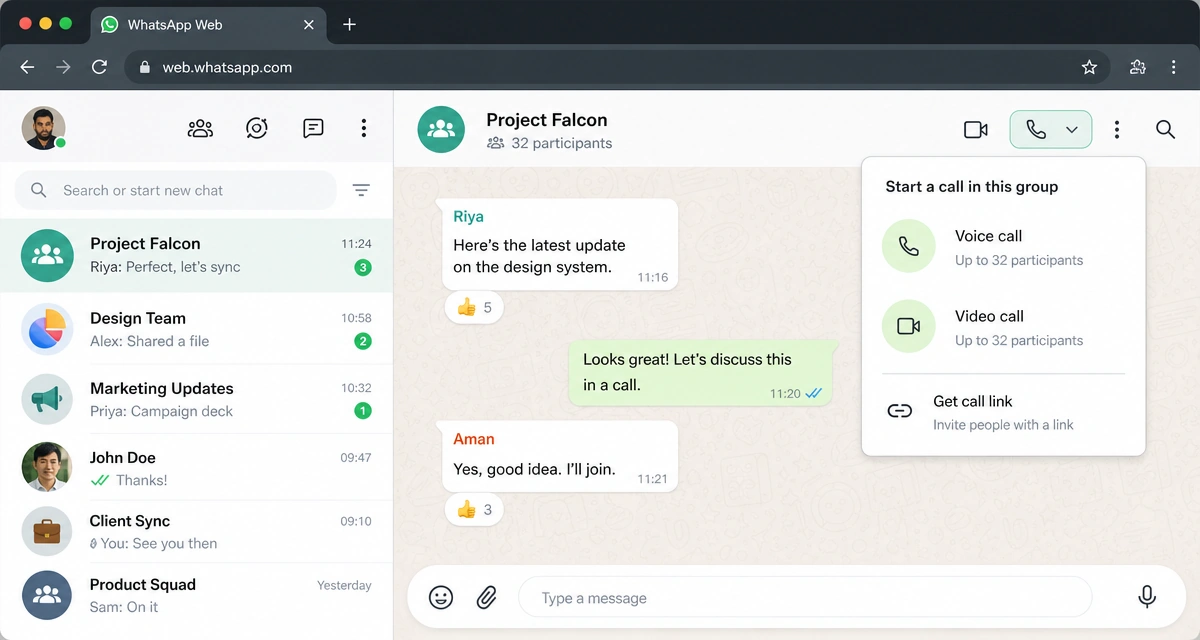Click the web.whatsapp.com address bar
The width and height of the screenshot is (1200, 640).
click(618, 67)
